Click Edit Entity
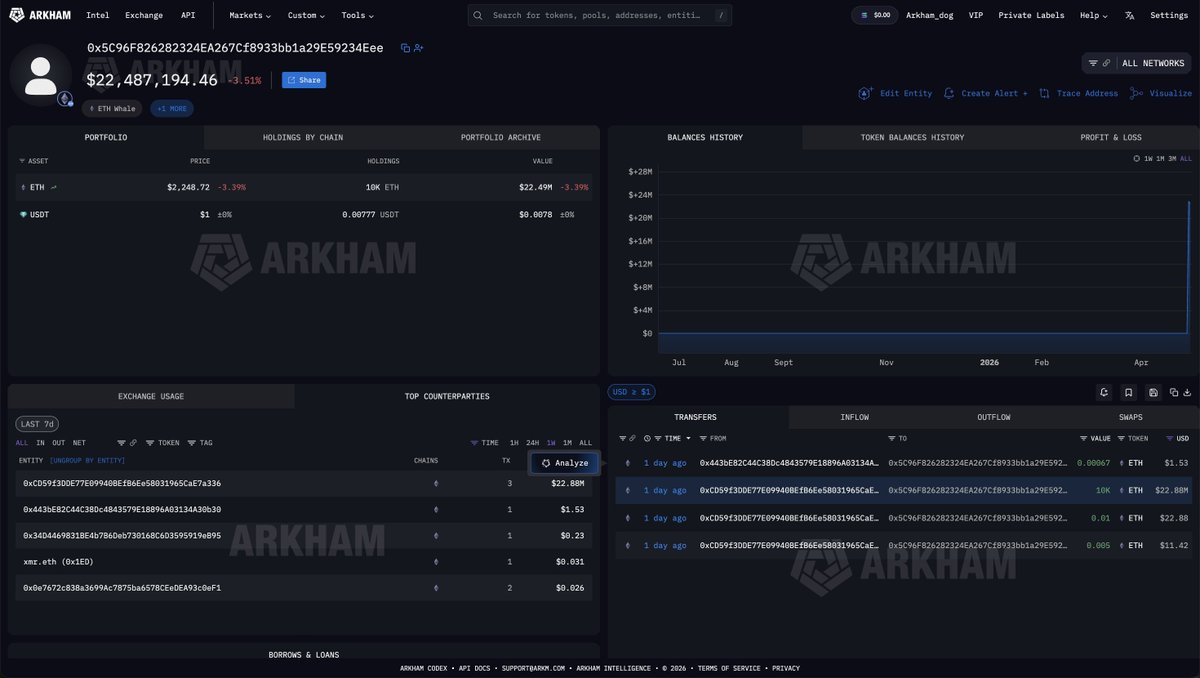 (895, 93)
